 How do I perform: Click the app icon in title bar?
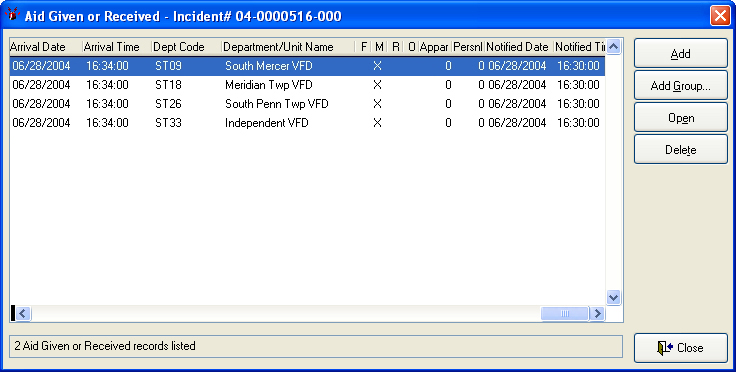[12, 15]
